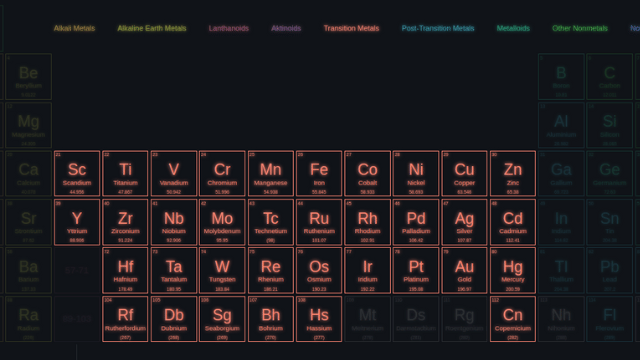Choose the Other Nonmetals category label
The width and height of the screenshot is (640, 360).
[x=580, y=28]
